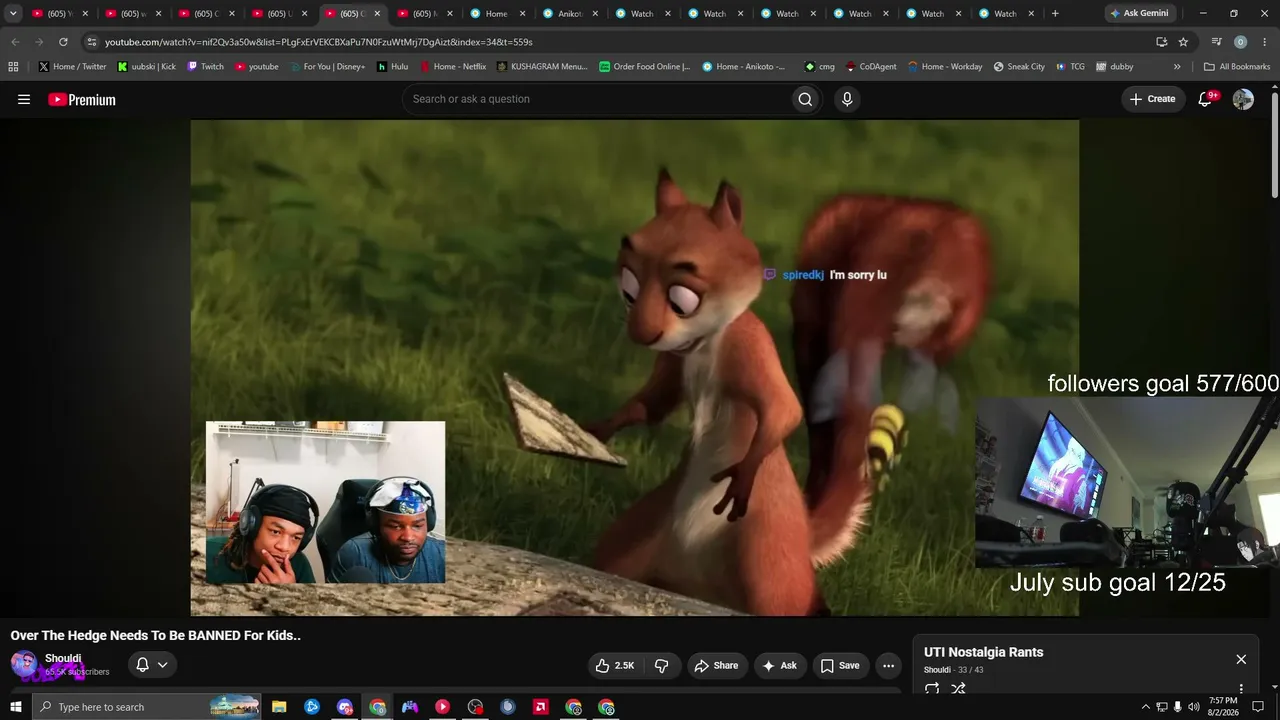1280x720 pixels.
Task: Open Chrome apps grid in bookmarks bar
Action: (x=13, y=67)
